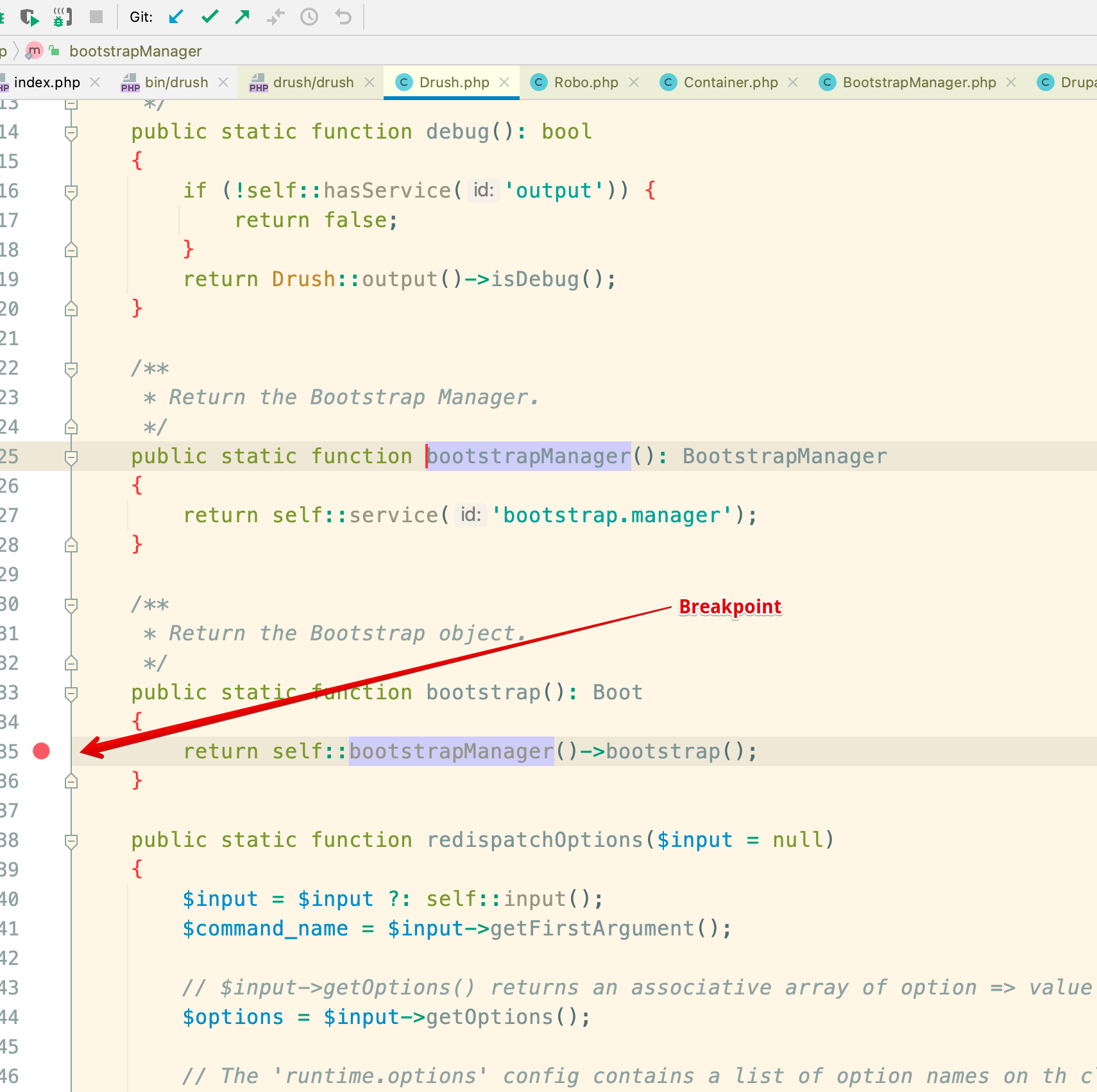1097x1092 pixels.
Task: Run with coverage icon in toolbar
Action: point(30,17)
